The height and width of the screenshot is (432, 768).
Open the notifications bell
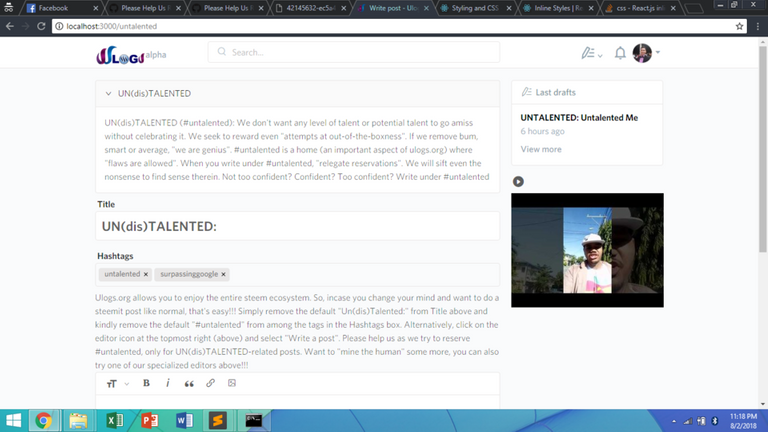(620, 53)
